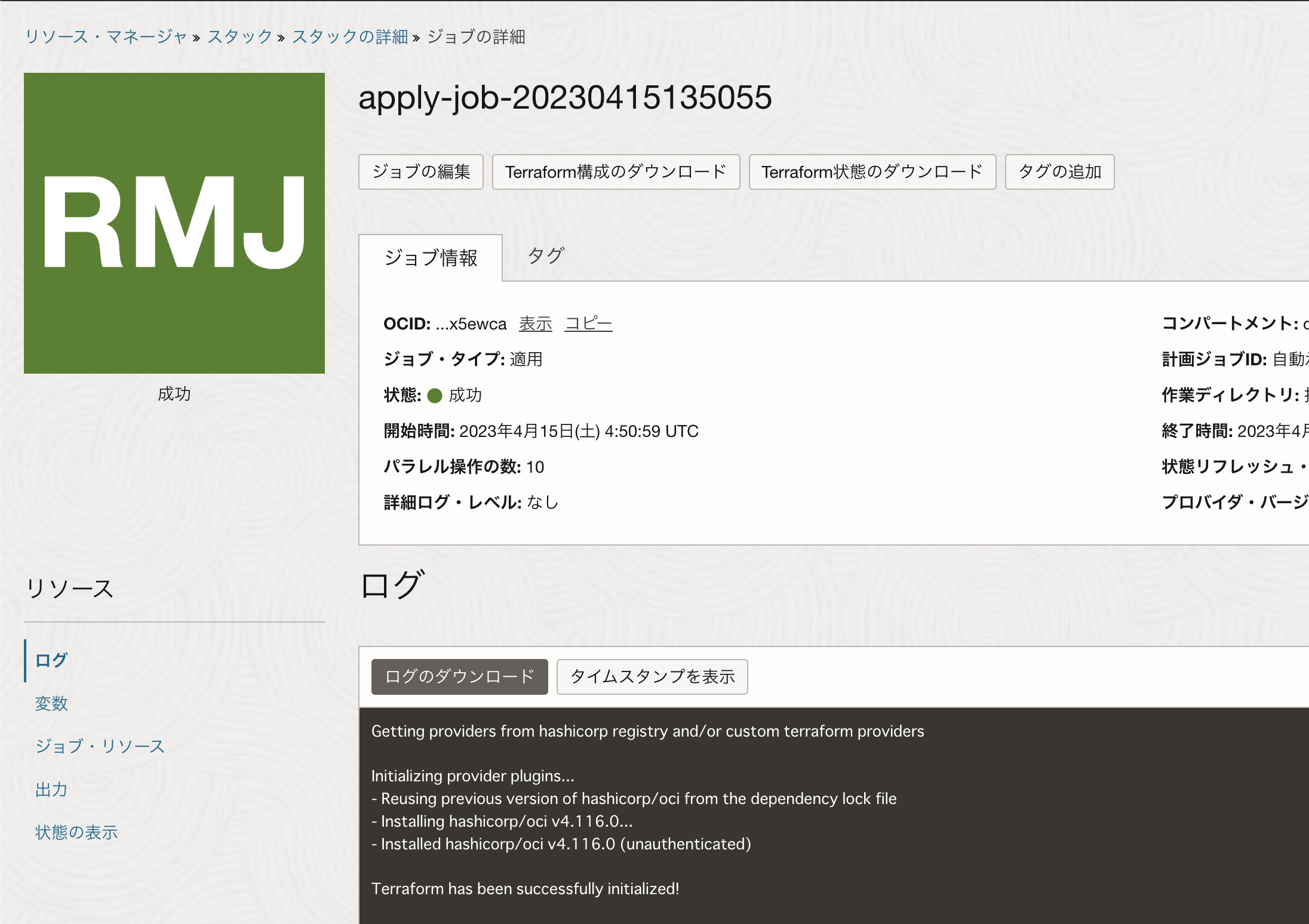The height and width of the screenshot is (924, 1309).
Task: Add a tag with タグの追加
Action: point(1059,172)
